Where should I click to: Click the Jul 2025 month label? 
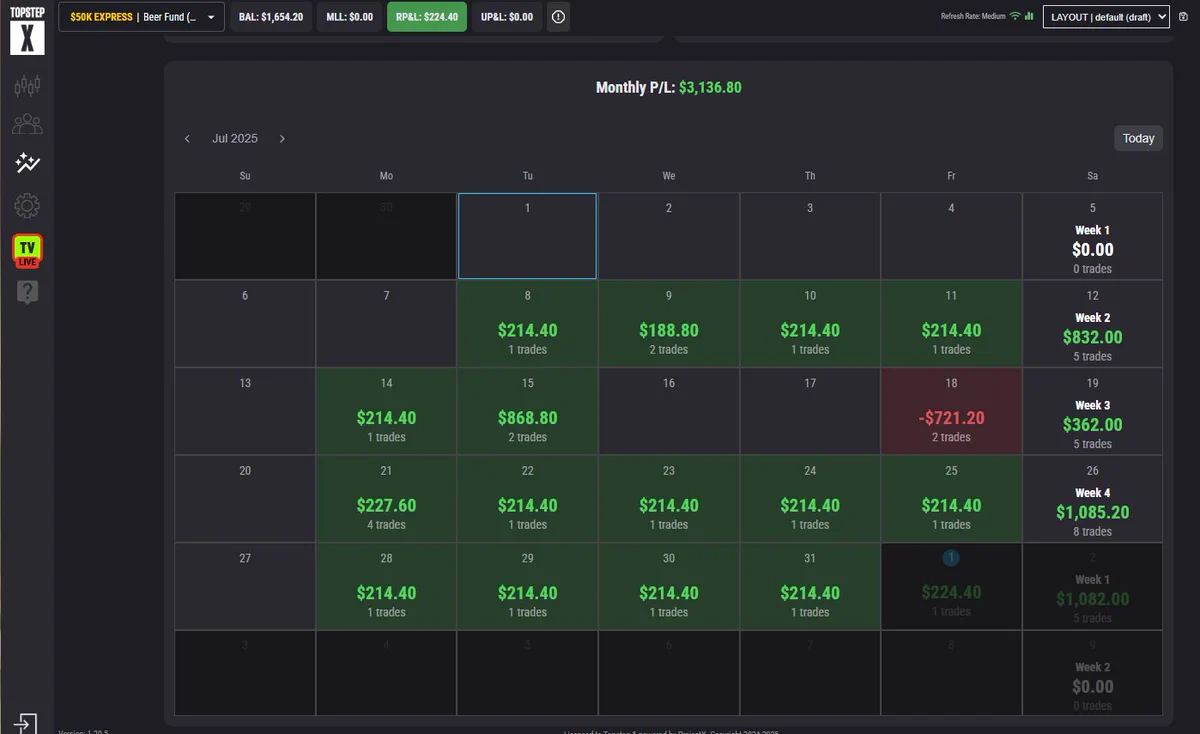(x=235, y=139)
